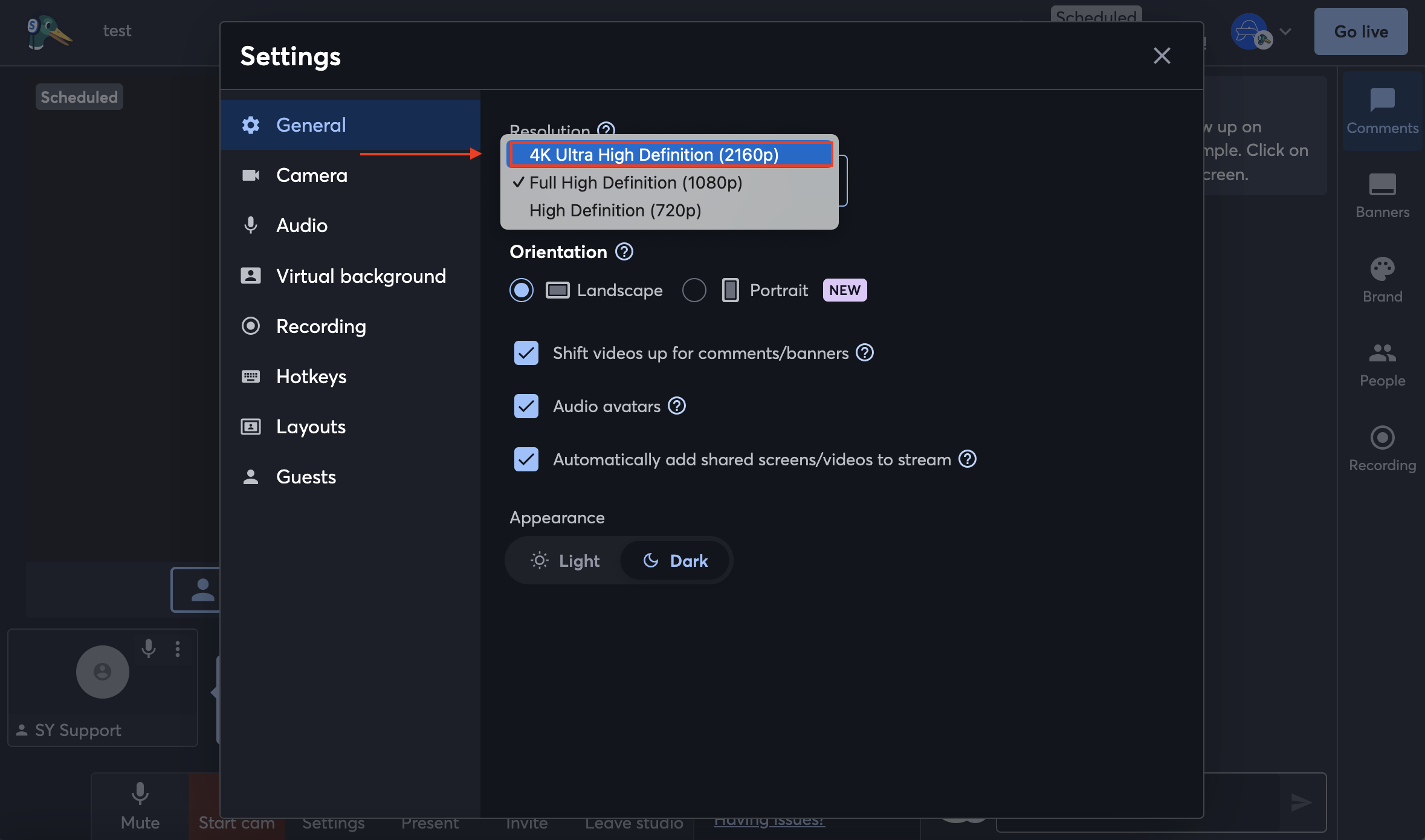The image size is (1425, 840).
Task: Close the Settings dialog
Action: click(1162, 56)
